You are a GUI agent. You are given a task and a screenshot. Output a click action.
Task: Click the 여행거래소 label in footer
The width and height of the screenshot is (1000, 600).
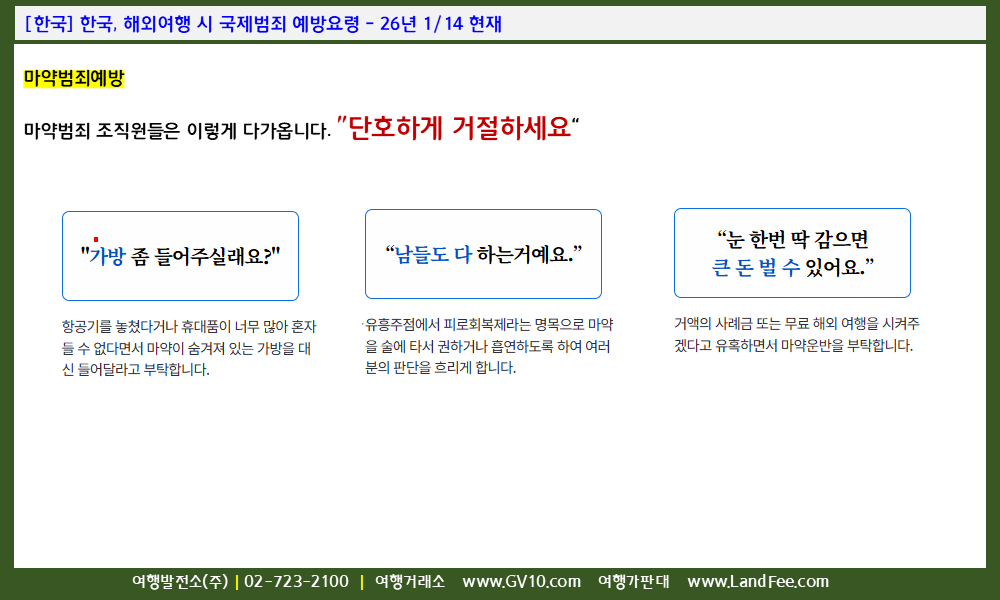pyautogui.click(x=410, y=582)
